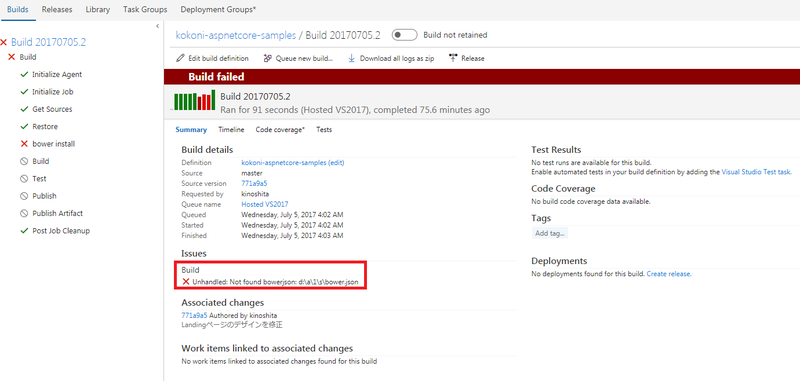Click the skipped icon beside Test step
The height and width of the screenshot is (381, 800).
24,179
